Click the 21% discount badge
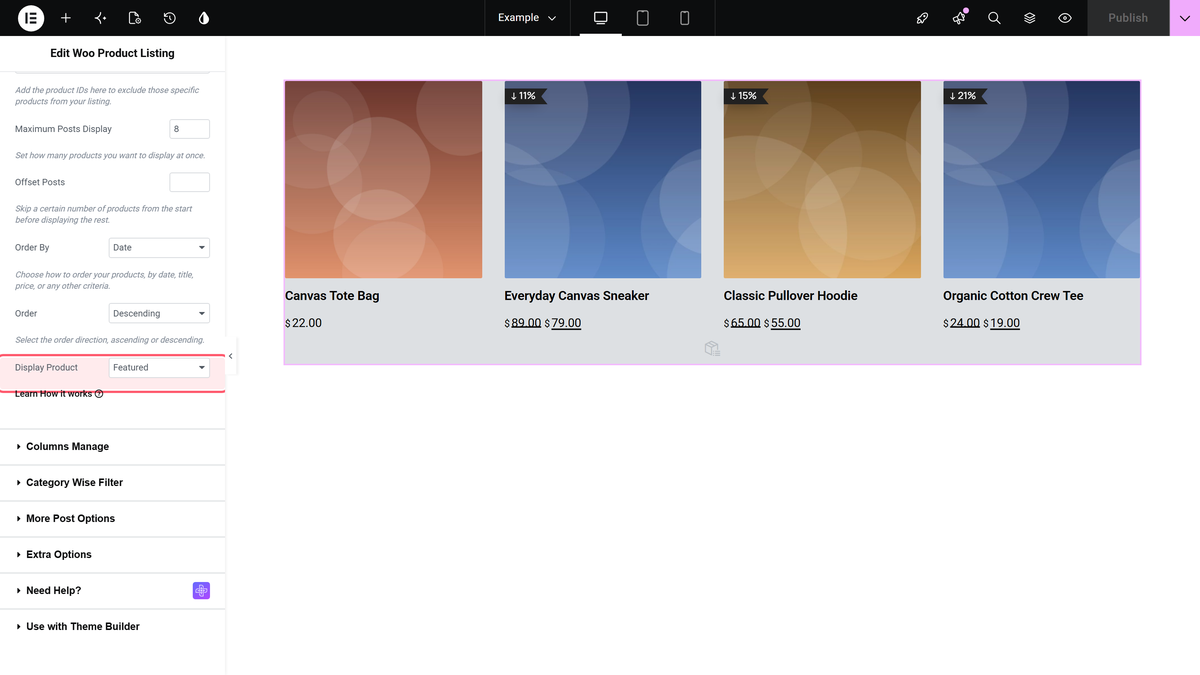Image resolution: width=1200 pixels, height=675 pixels. click(x=964, y=96)
